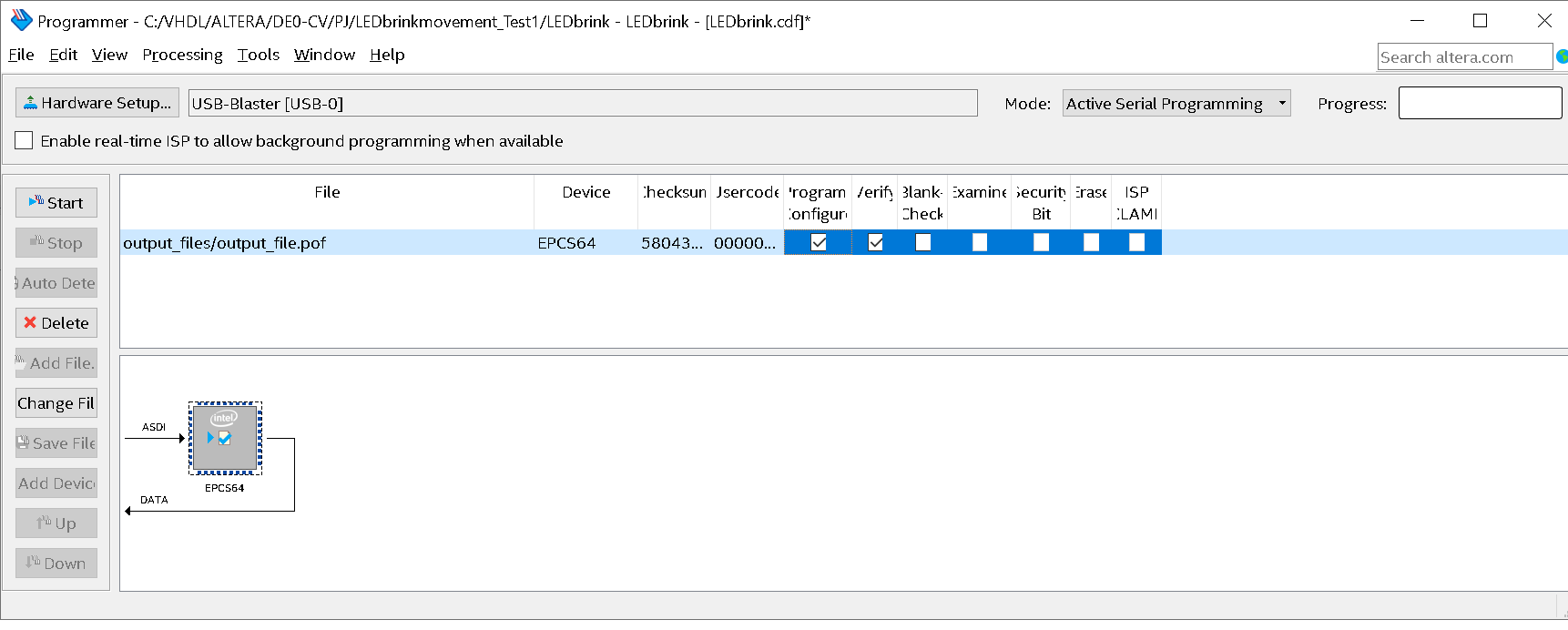Open the File menu
This screenshot has width=1568, height=630.
coord(21,55)
